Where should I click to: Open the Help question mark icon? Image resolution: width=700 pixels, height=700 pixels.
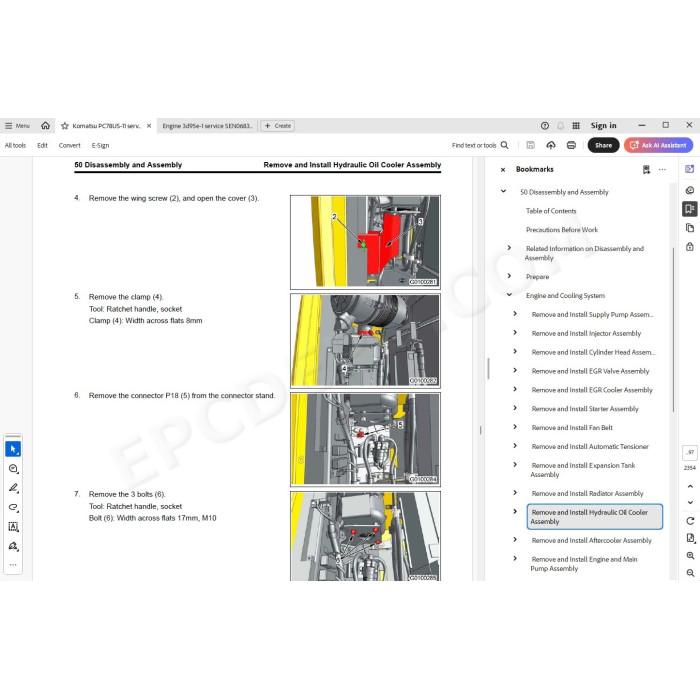[545, 126]
